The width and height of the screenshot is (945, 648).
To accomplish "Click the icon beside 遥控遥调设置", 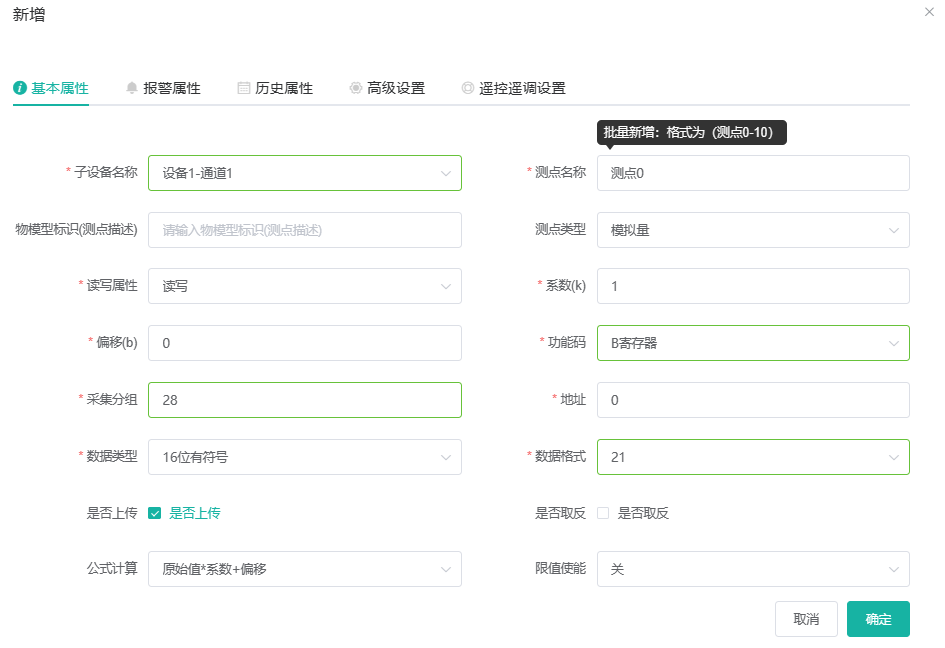I will [467, 88].
